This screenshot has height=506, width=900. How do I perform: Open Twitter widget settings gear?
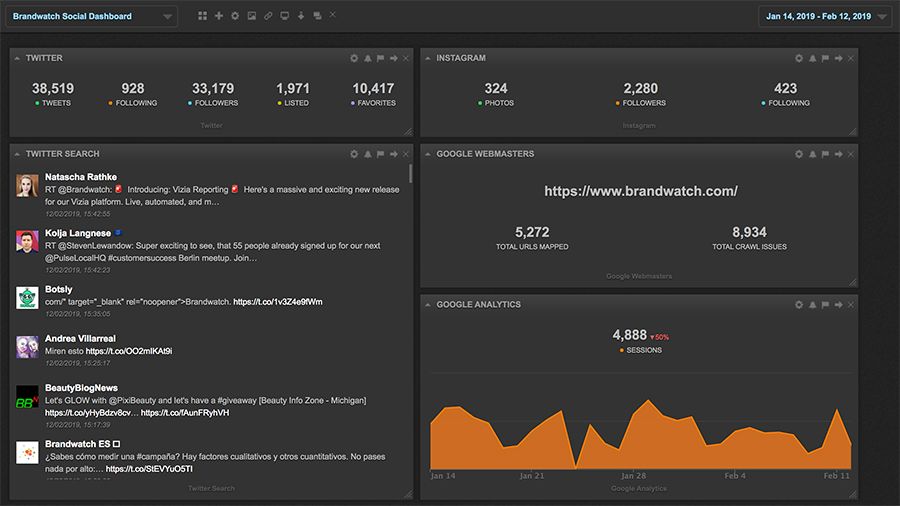click(354, 58)
